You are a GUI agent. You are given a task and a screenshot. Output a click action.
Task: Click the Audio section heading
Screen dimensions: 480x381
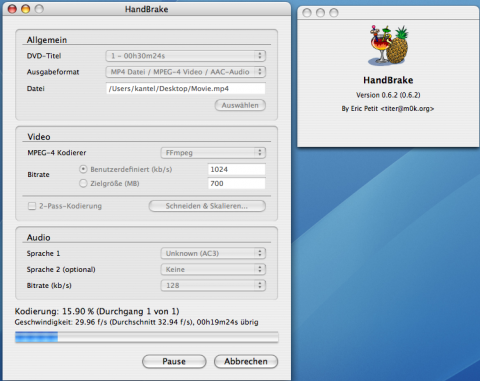39,238
